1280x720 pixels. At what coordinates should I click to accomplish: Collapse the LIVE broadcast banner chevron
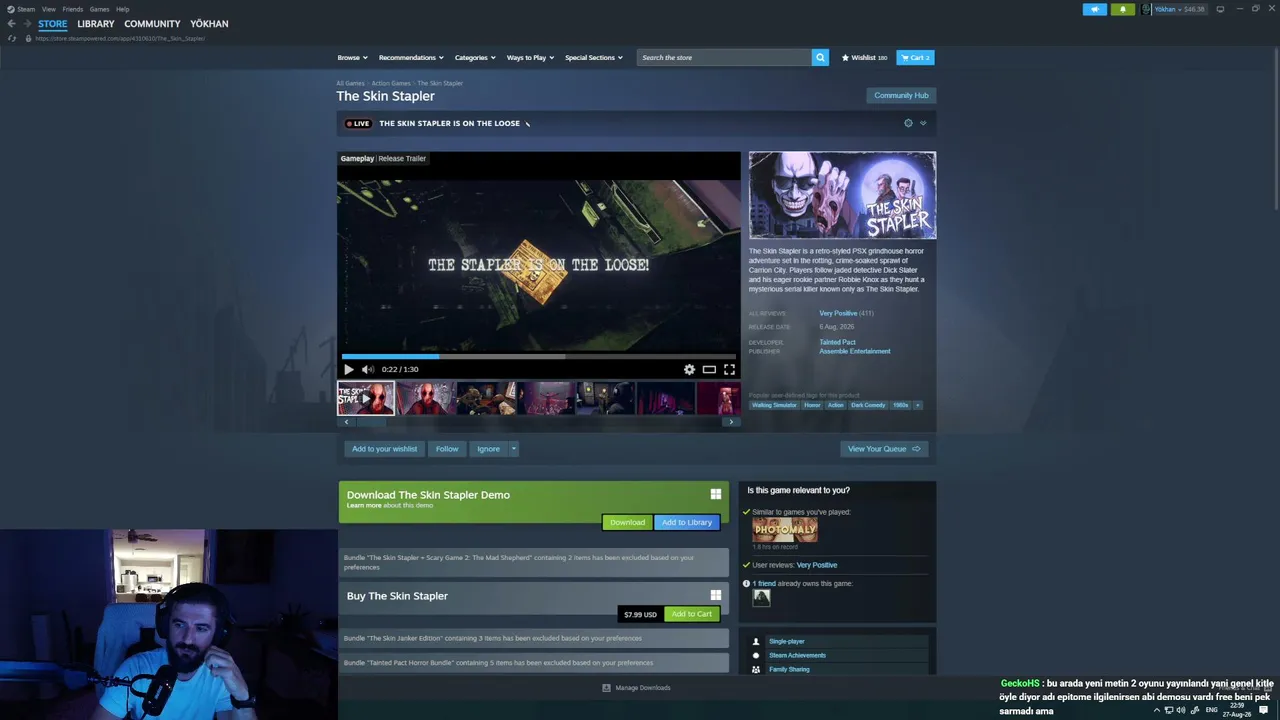(923, 123)
